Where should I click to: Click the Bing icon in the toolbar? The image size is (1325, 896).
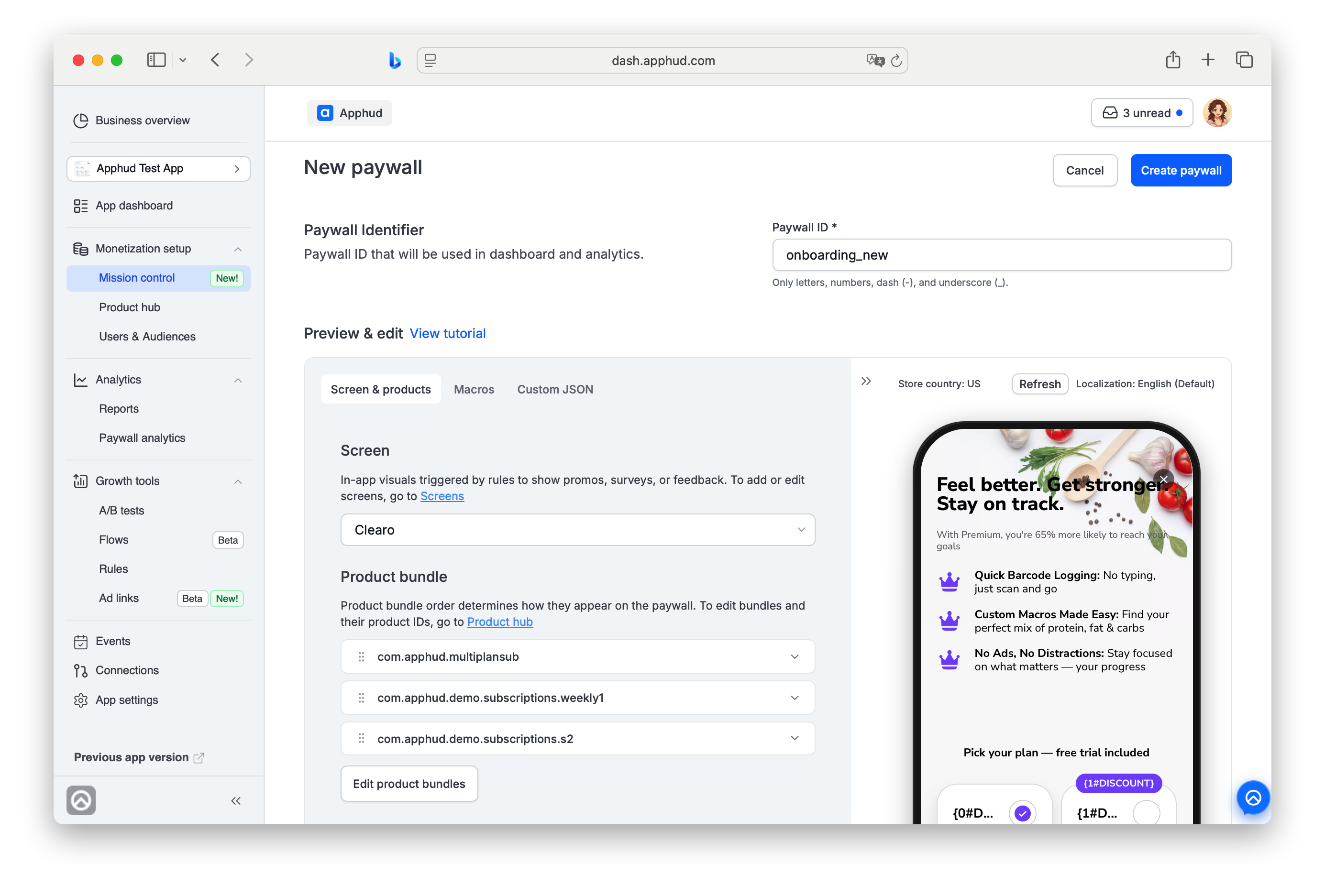(395, 60)
